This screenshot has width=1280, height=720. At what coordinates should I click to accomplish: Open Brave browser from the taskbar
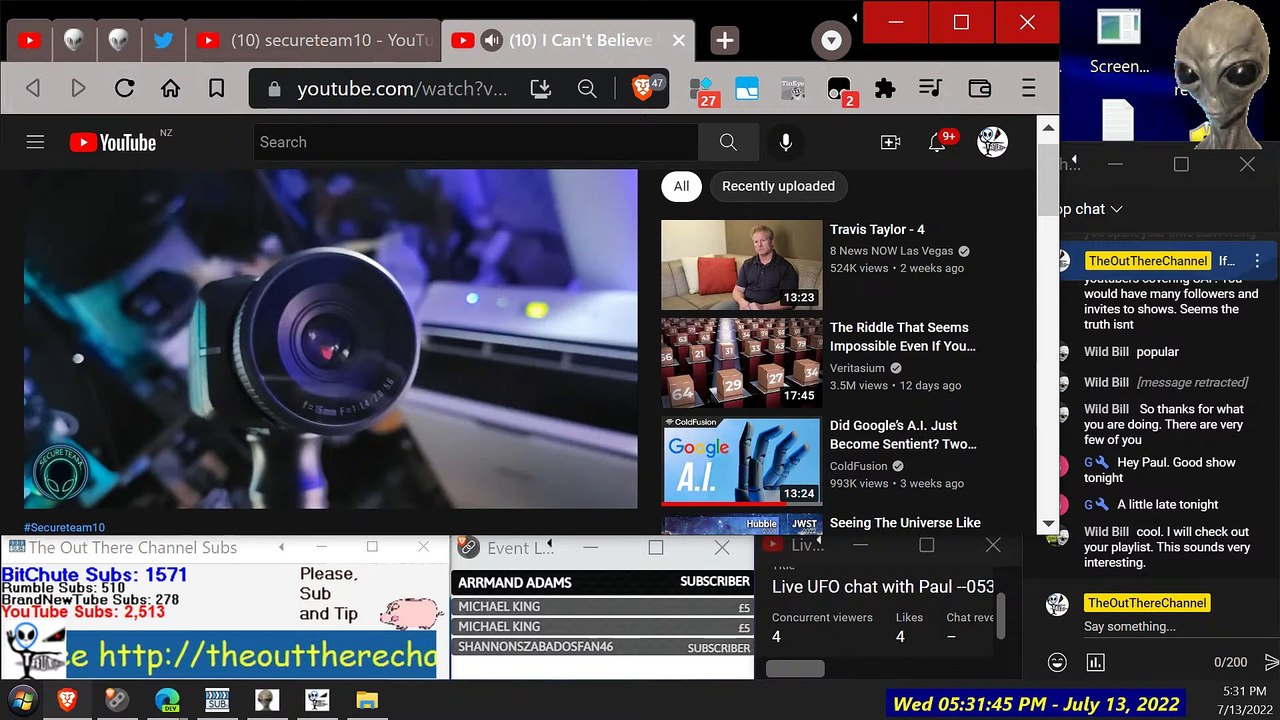coord(67,700)
